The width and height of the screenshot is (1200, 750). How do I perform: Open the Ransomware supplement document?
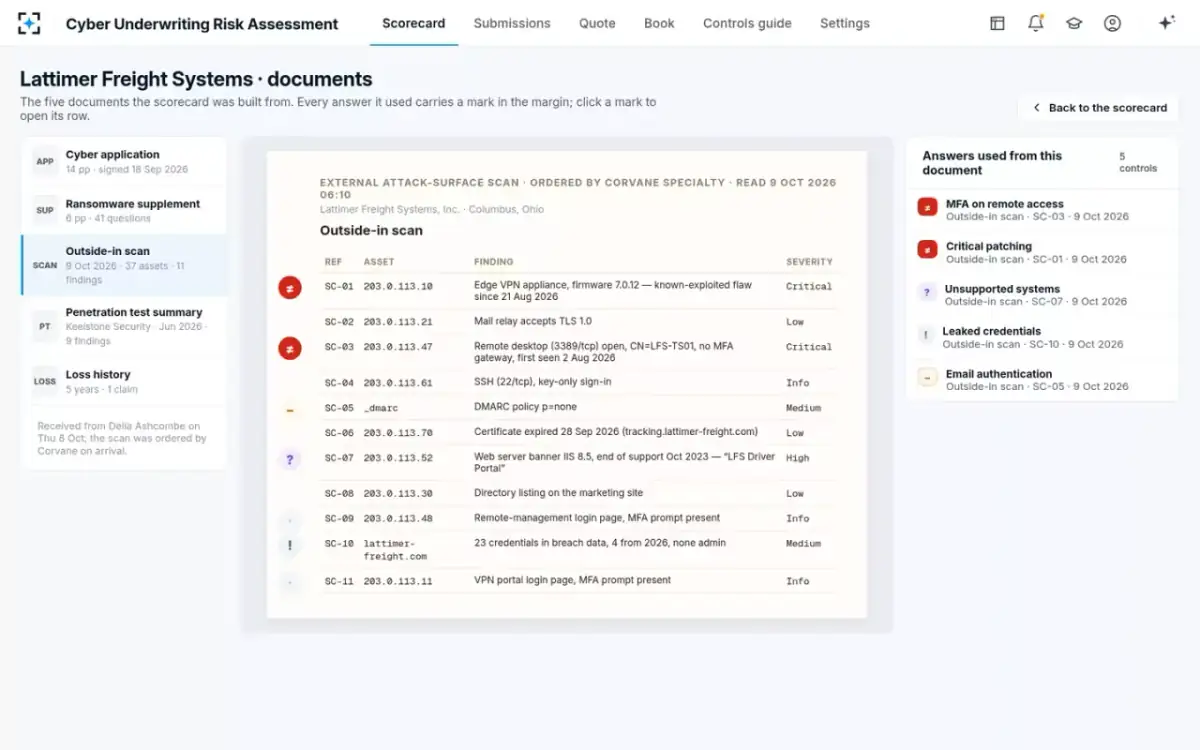click(x=124, y=211)
